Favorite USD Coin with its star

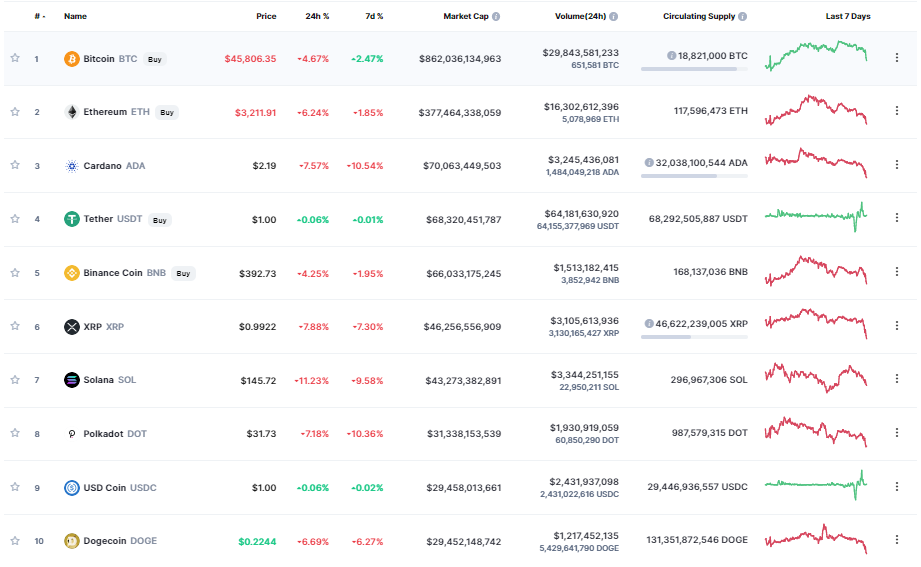[15, 487]
